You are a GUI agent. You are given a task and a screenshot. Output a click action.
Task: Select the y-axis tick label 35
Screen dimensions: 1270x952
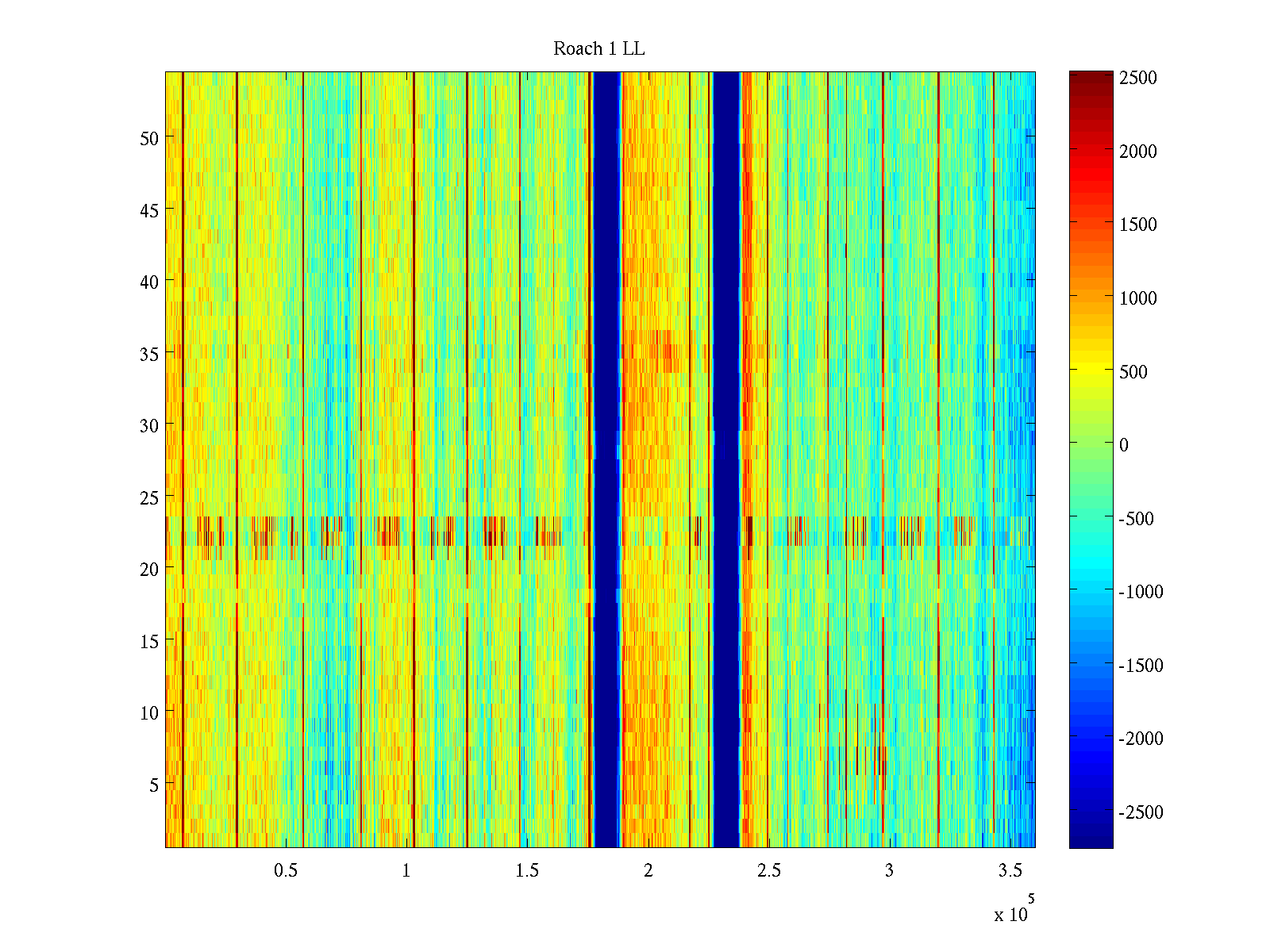tap(149, 354)
